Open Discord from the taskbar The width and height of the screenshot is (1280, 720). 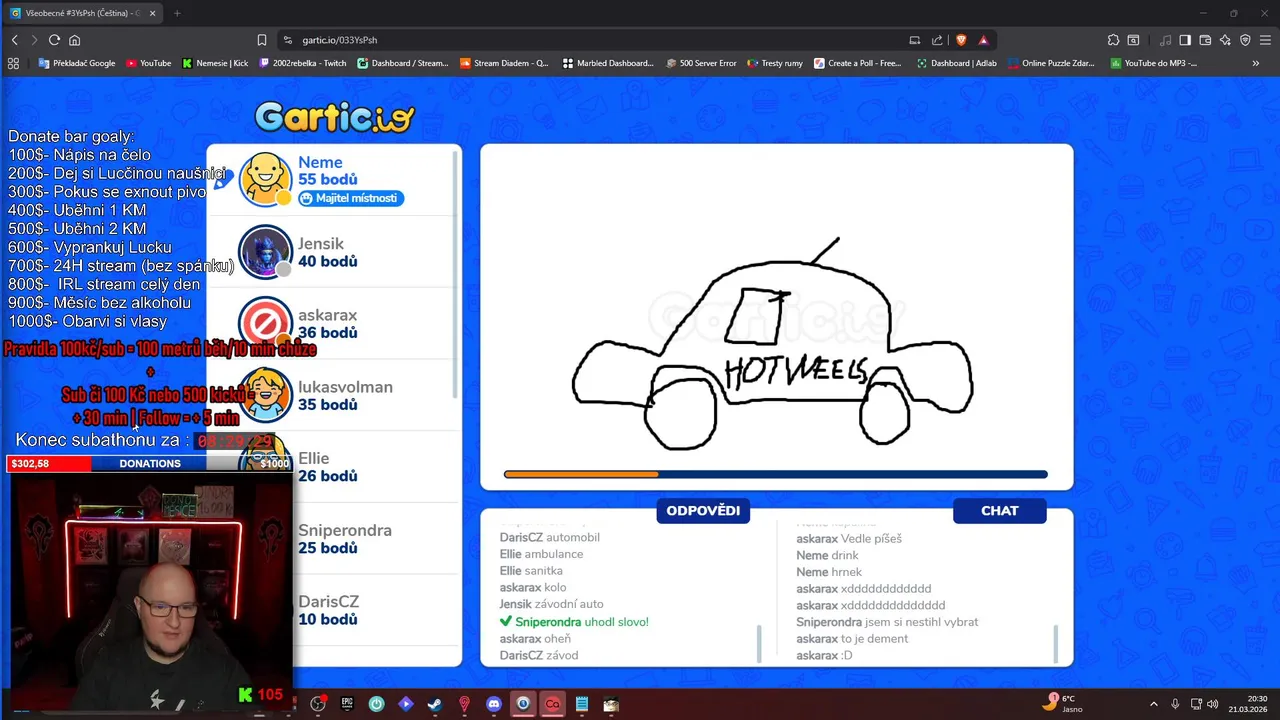(x=493, y=704)
